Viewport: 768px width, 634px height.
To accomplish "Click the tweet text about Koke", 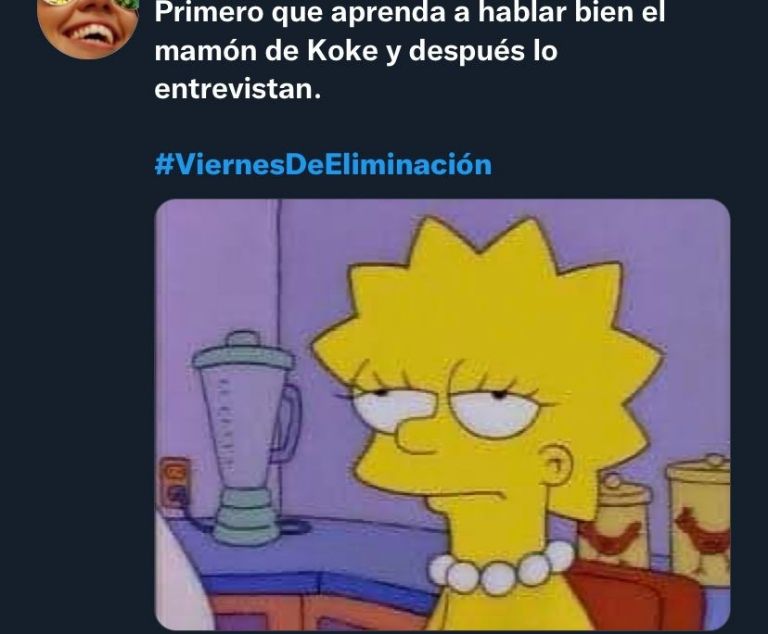I will 410,51.
